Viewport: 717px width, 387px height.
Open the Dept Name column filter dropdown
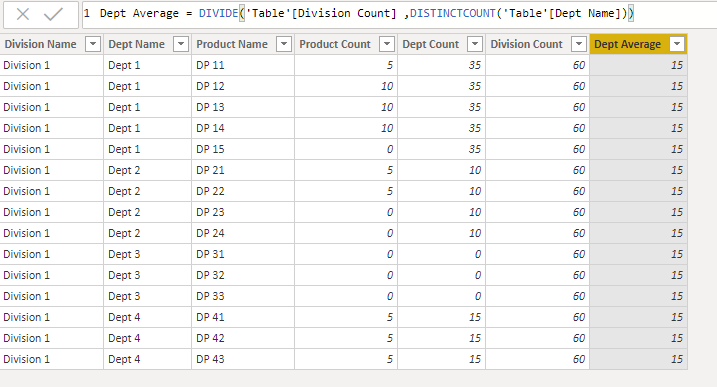[181, 44]
